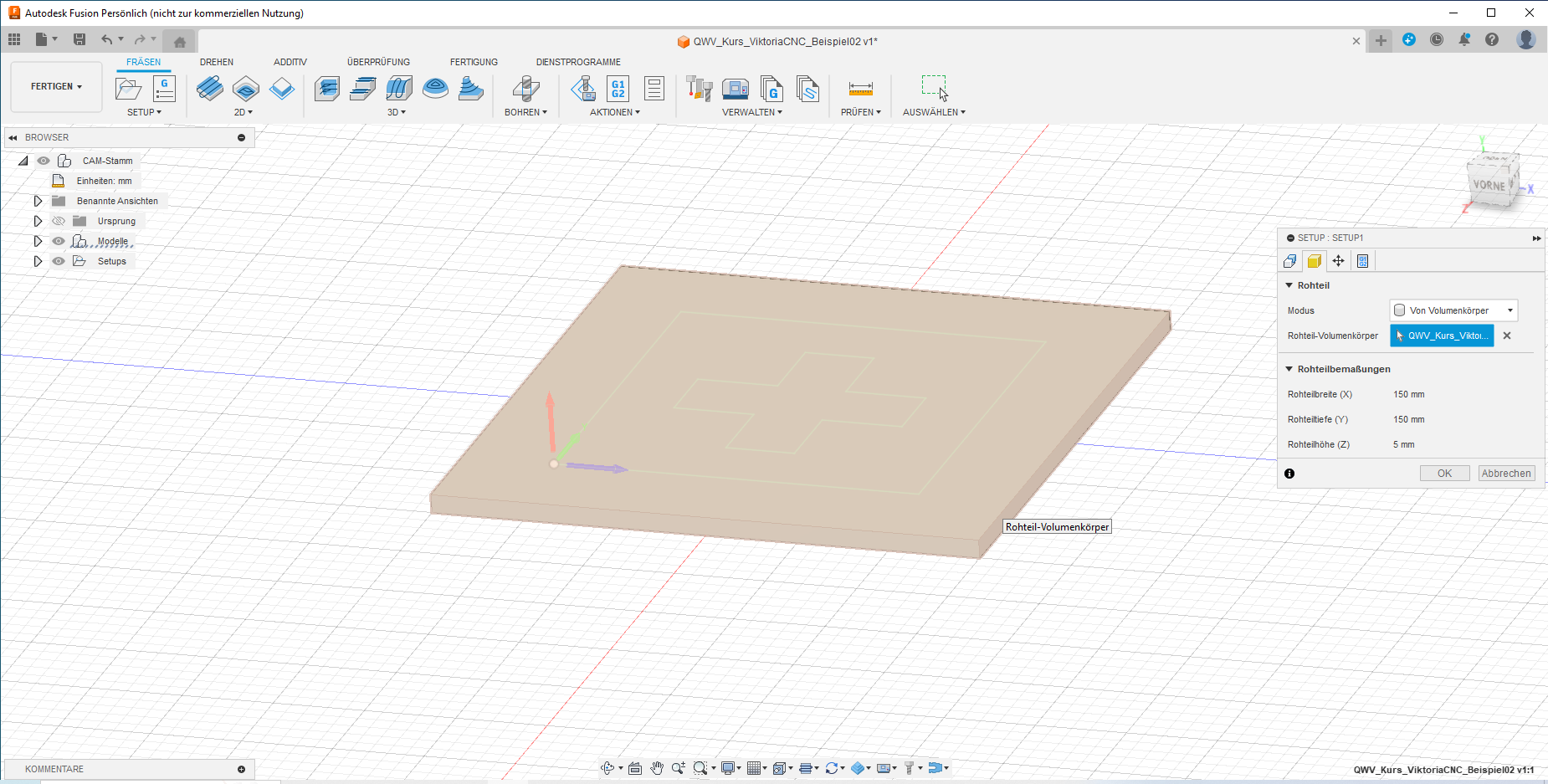Toggle the Setups eye icon

(x=59, y=261)
